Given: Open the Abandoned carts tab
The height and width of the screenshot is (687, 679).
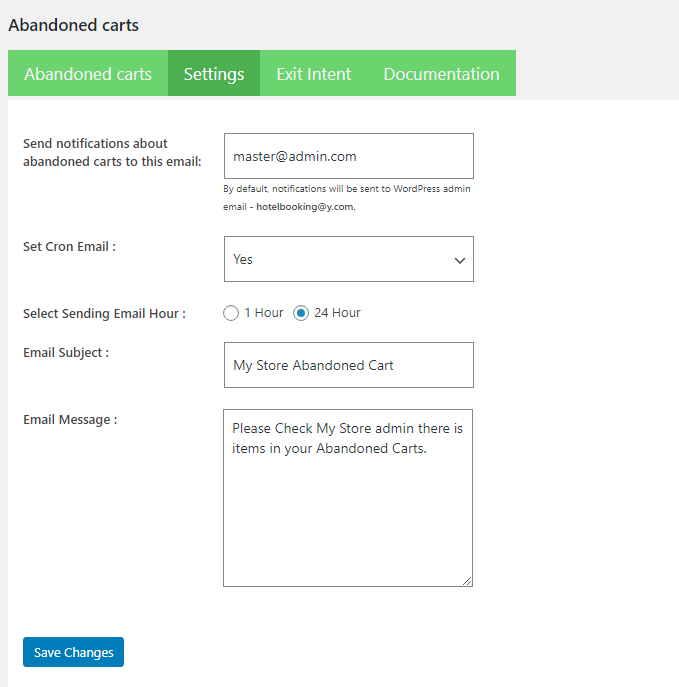Looking at the screenshot, I should (x=88, y=74).
